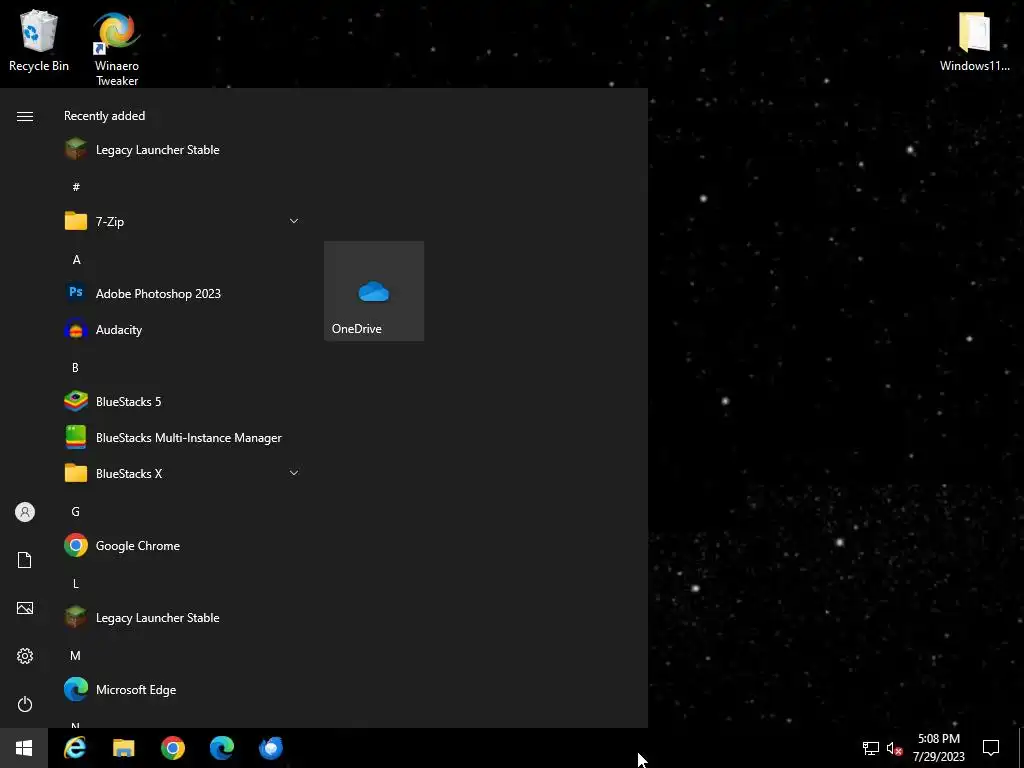The height and width of the screenshot is (768, 1024).
Task: Open the Action Center notifications icon
Action: [991, 748]
